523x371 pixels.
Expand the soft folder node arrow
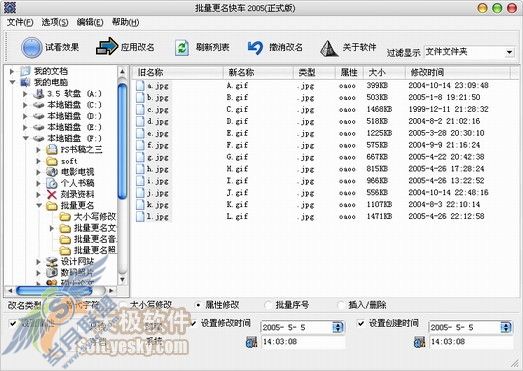pyautogui.click(x=38, y=161)
